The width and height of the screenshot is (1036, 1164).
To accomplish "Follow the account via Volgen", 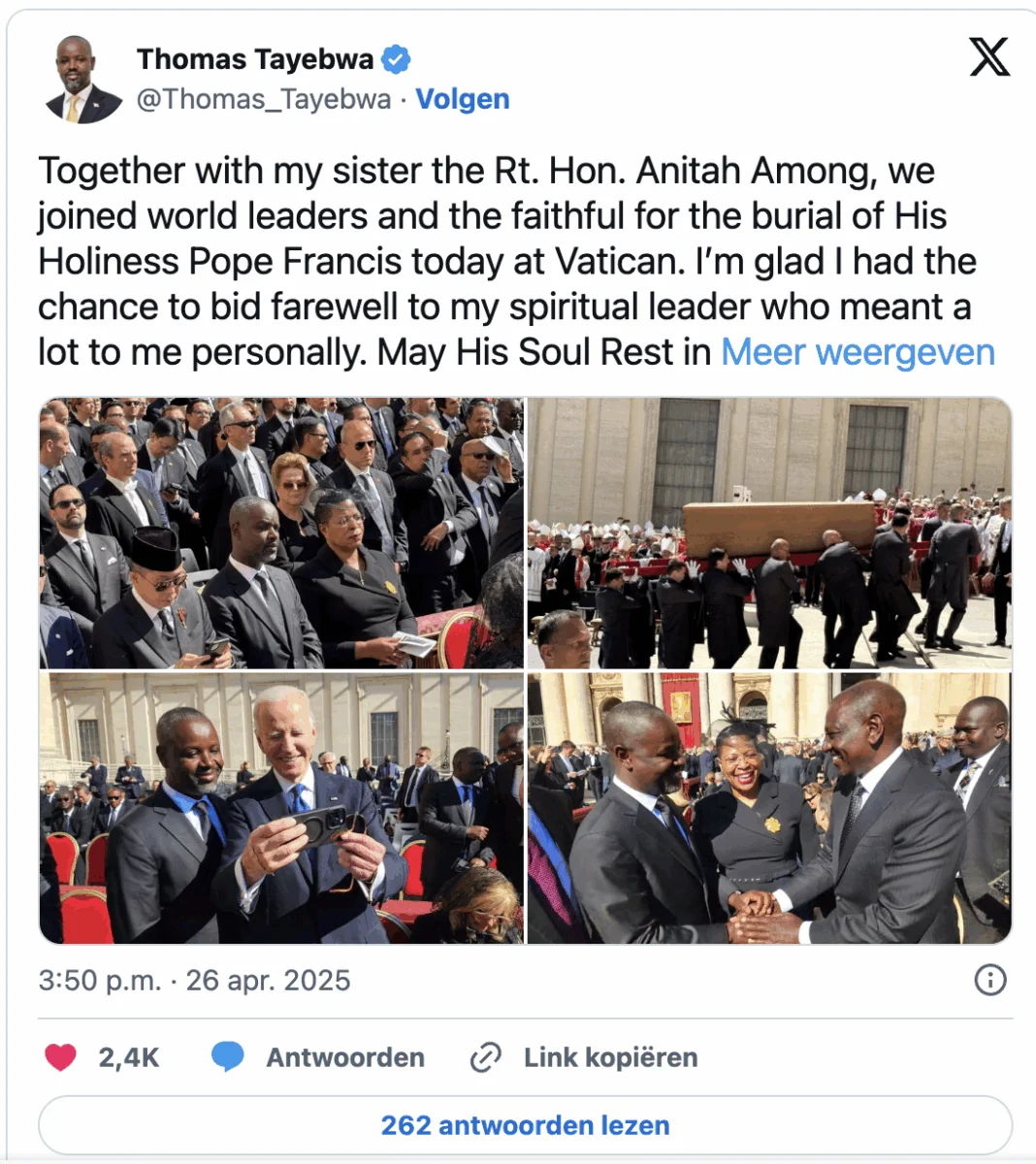I will [x=463, y=99].
